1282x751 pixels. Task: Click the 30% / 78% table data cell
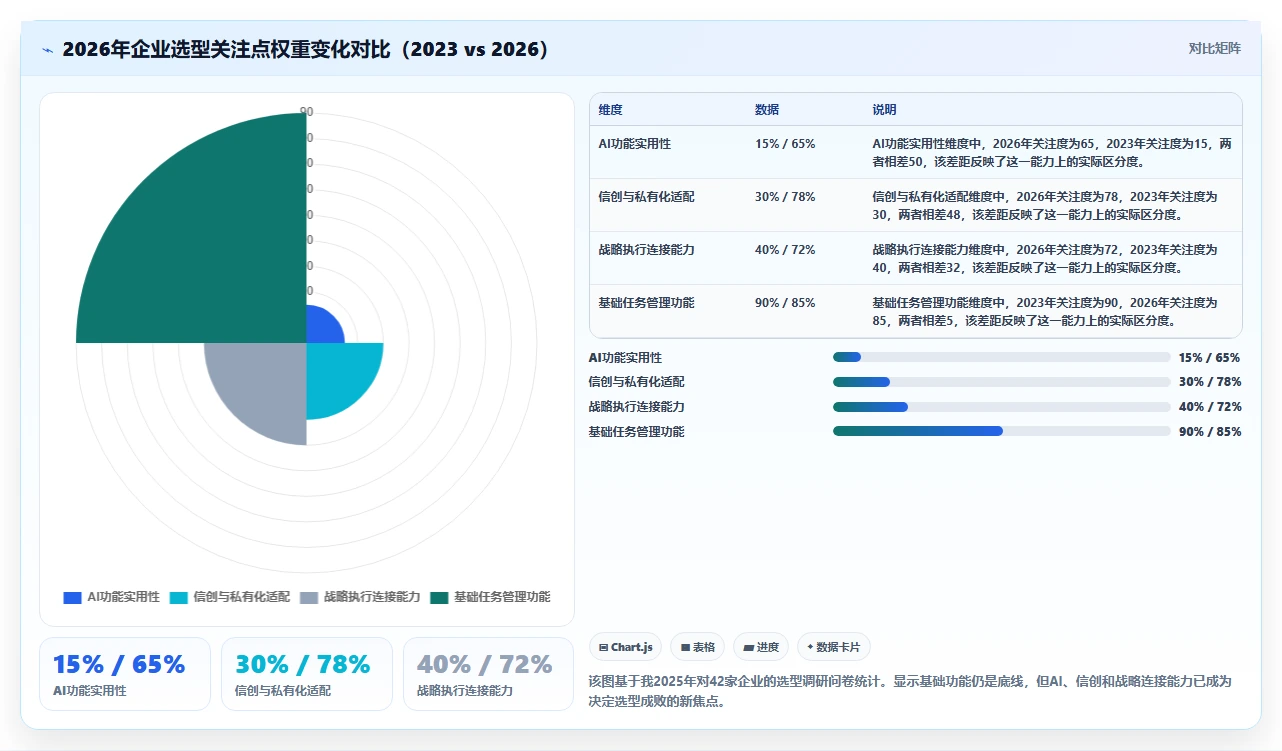(785, 197)
